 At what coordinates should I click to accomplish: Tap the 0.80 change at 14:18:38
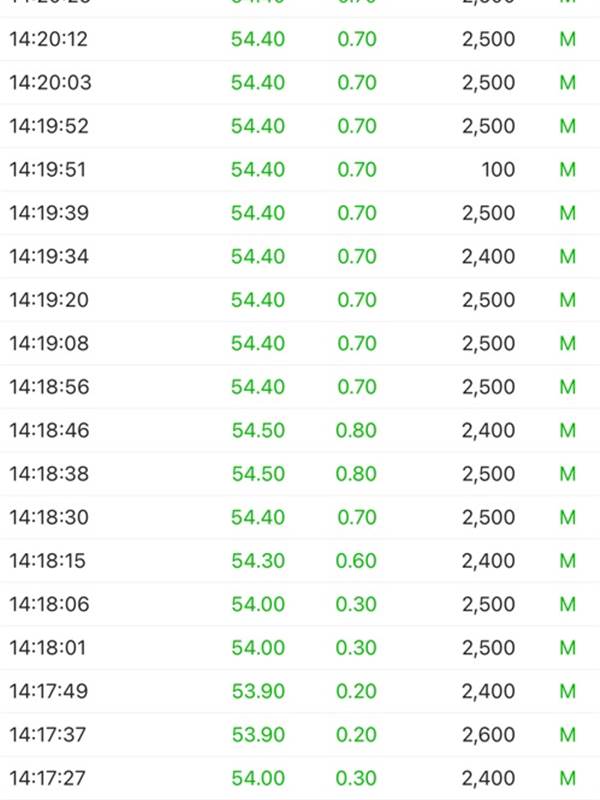click(356, 473)
